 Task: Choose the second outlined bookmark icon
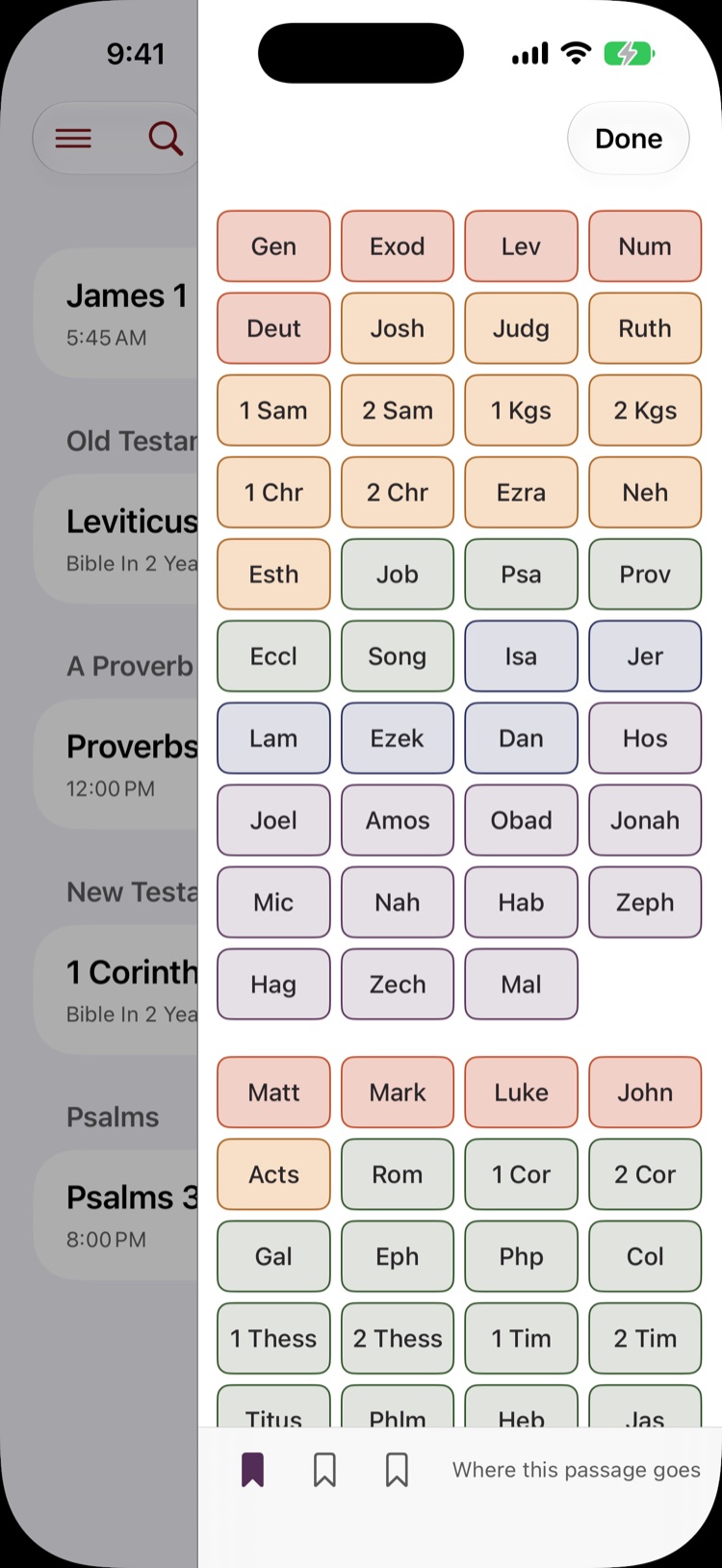click(324, 1470)
